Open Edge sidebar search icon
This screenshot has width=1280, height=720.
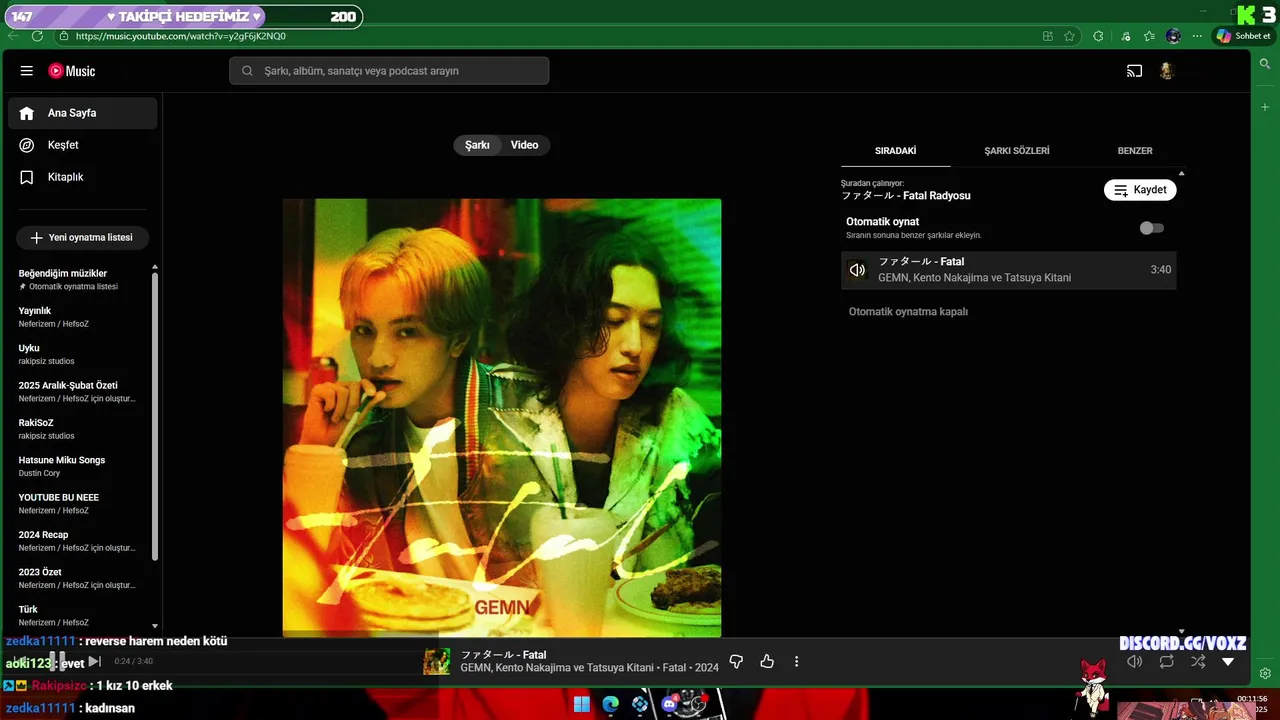point(1265,64)
